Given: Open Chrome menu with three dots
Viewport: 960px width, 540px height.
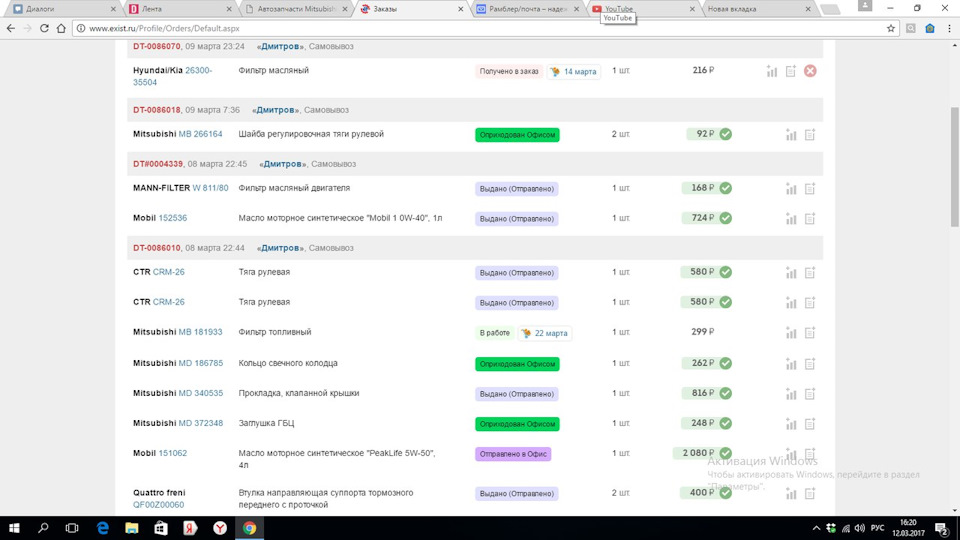Looking at the screenshot, I should pos(949,28).
